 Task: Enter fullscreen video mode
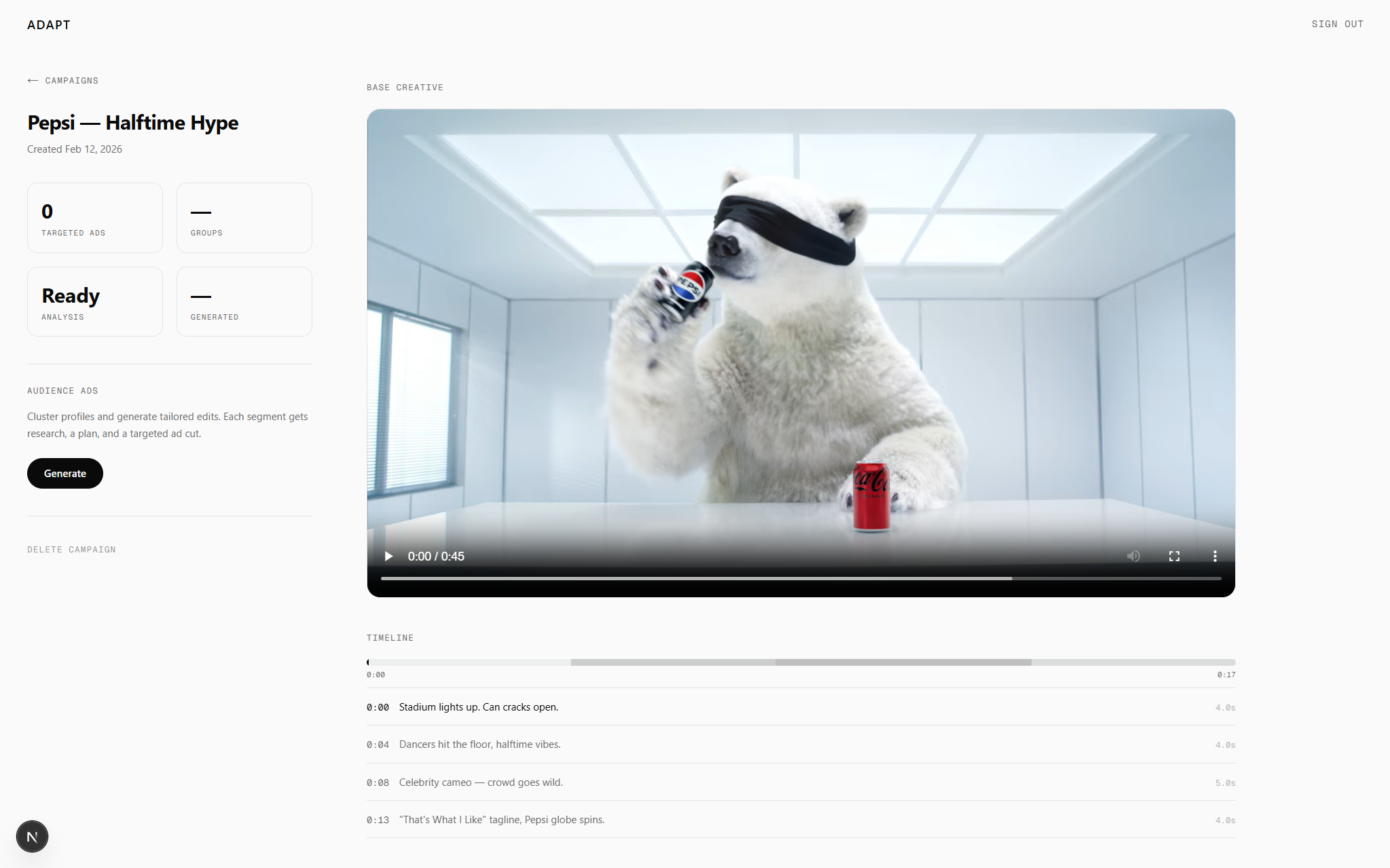[x=1174, y=556]
